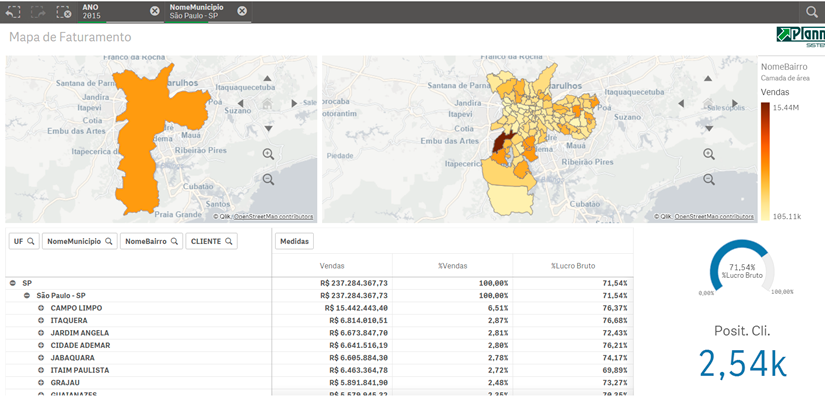Screen dimensions: 825x399
Task: Search in NomeBairro dimension
Action: (x=152, y=241)
